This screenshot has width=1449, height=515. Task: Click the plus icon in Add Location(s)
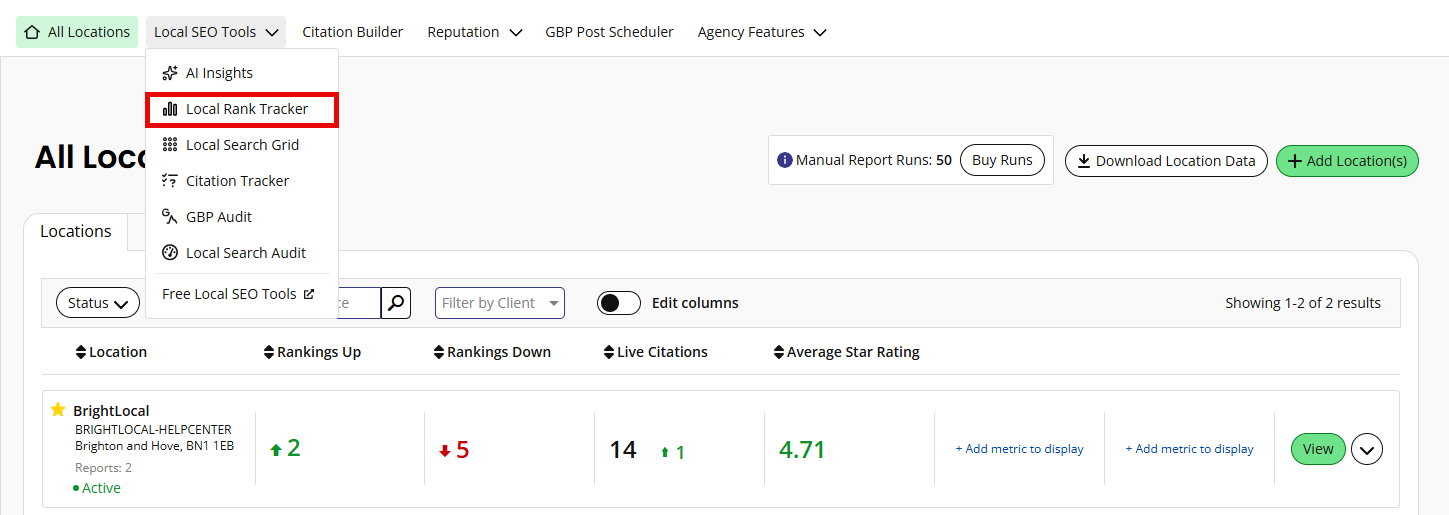1295,161
